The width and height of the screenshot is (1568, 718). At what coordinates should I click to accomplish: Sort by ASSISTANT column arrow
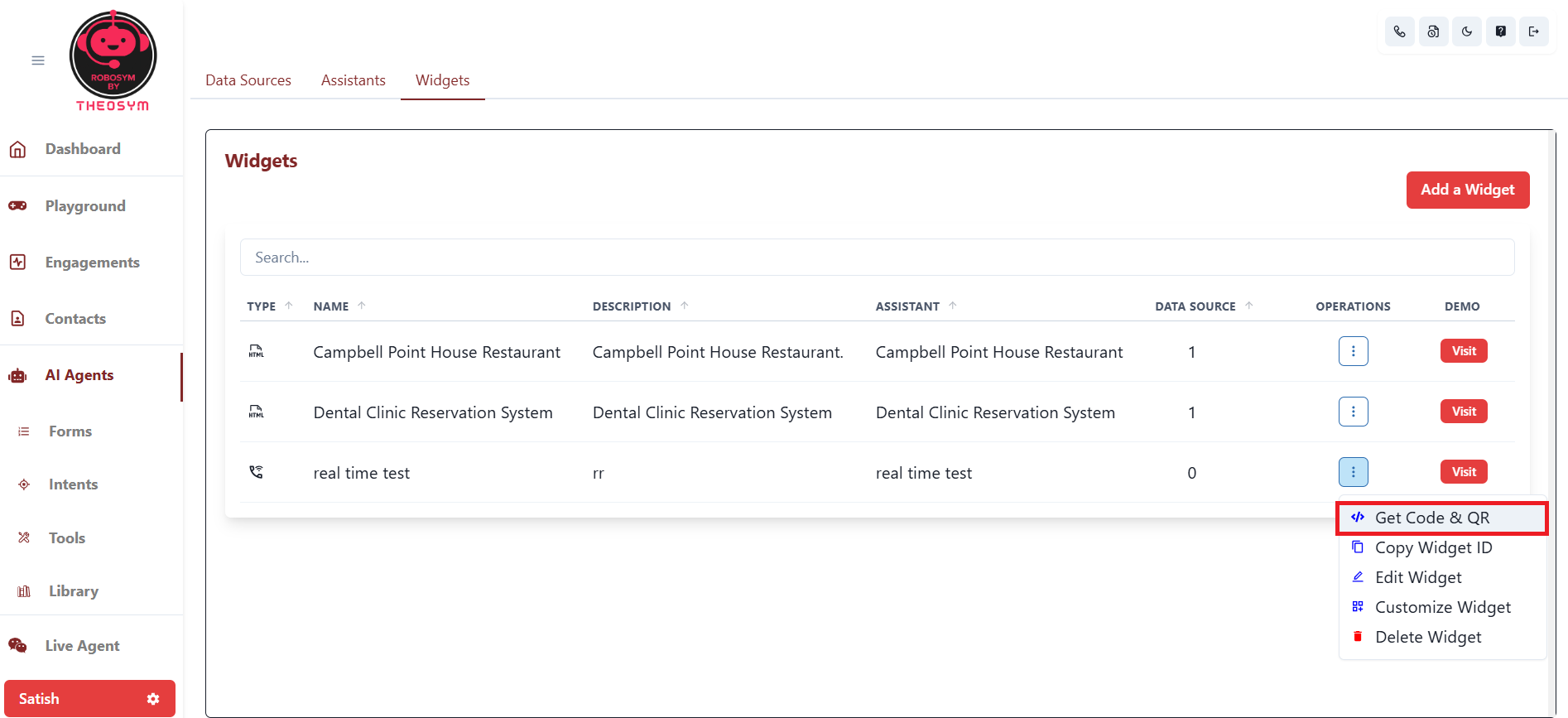coord(953,306)
